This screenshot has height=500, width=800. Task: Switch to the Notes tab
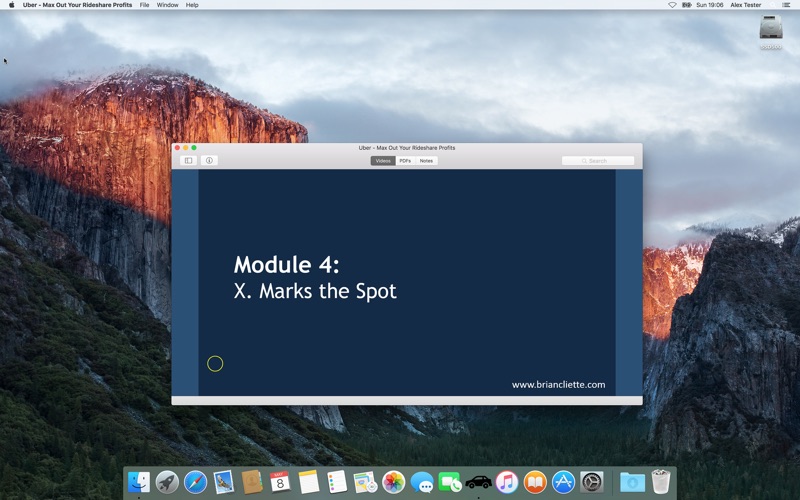click(x=426, y=161)
